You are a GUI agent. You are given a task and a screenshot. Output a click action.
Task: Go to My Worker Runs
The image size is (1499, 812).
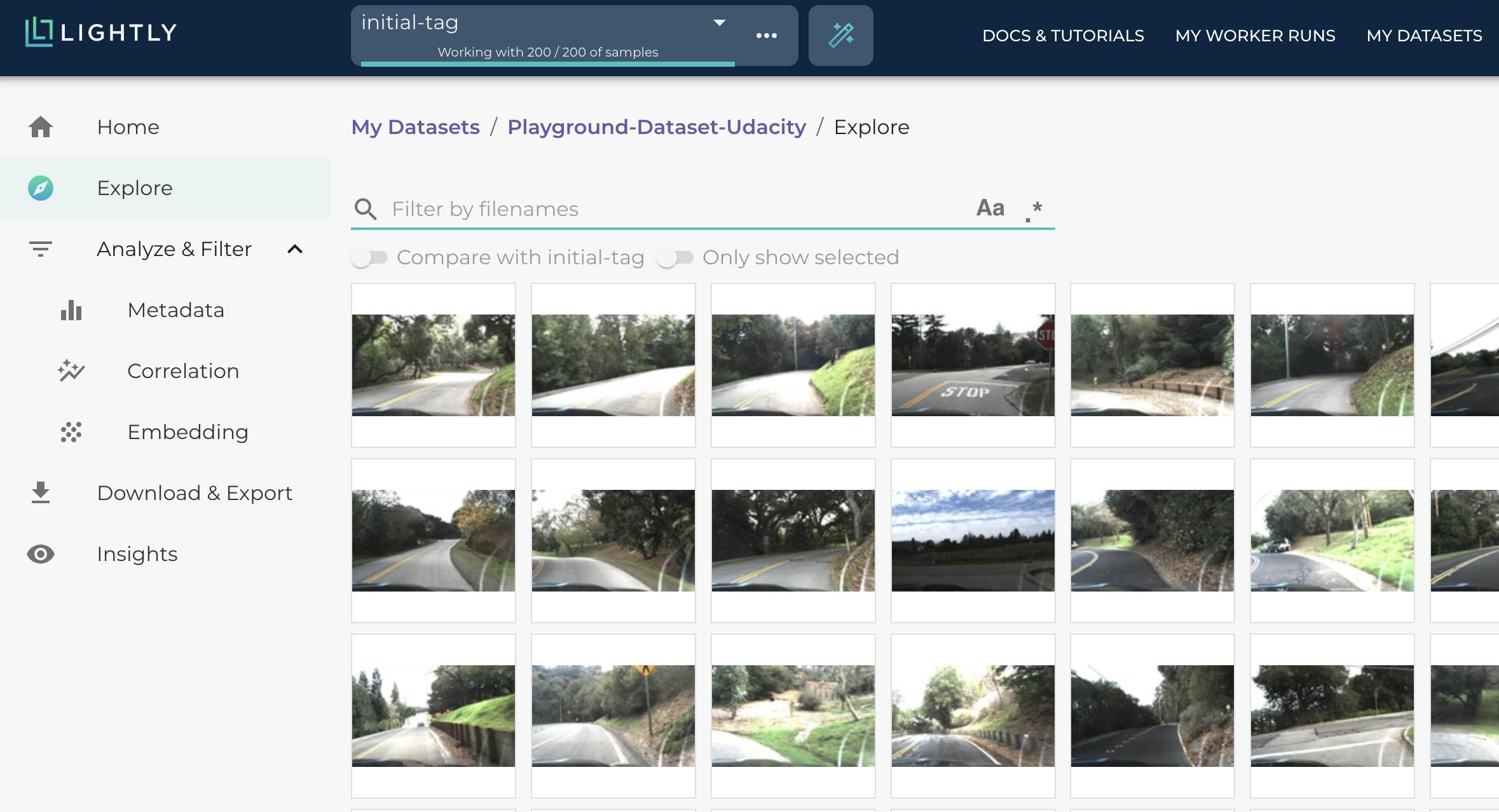pyautogui.click(x=1255, y=36)
